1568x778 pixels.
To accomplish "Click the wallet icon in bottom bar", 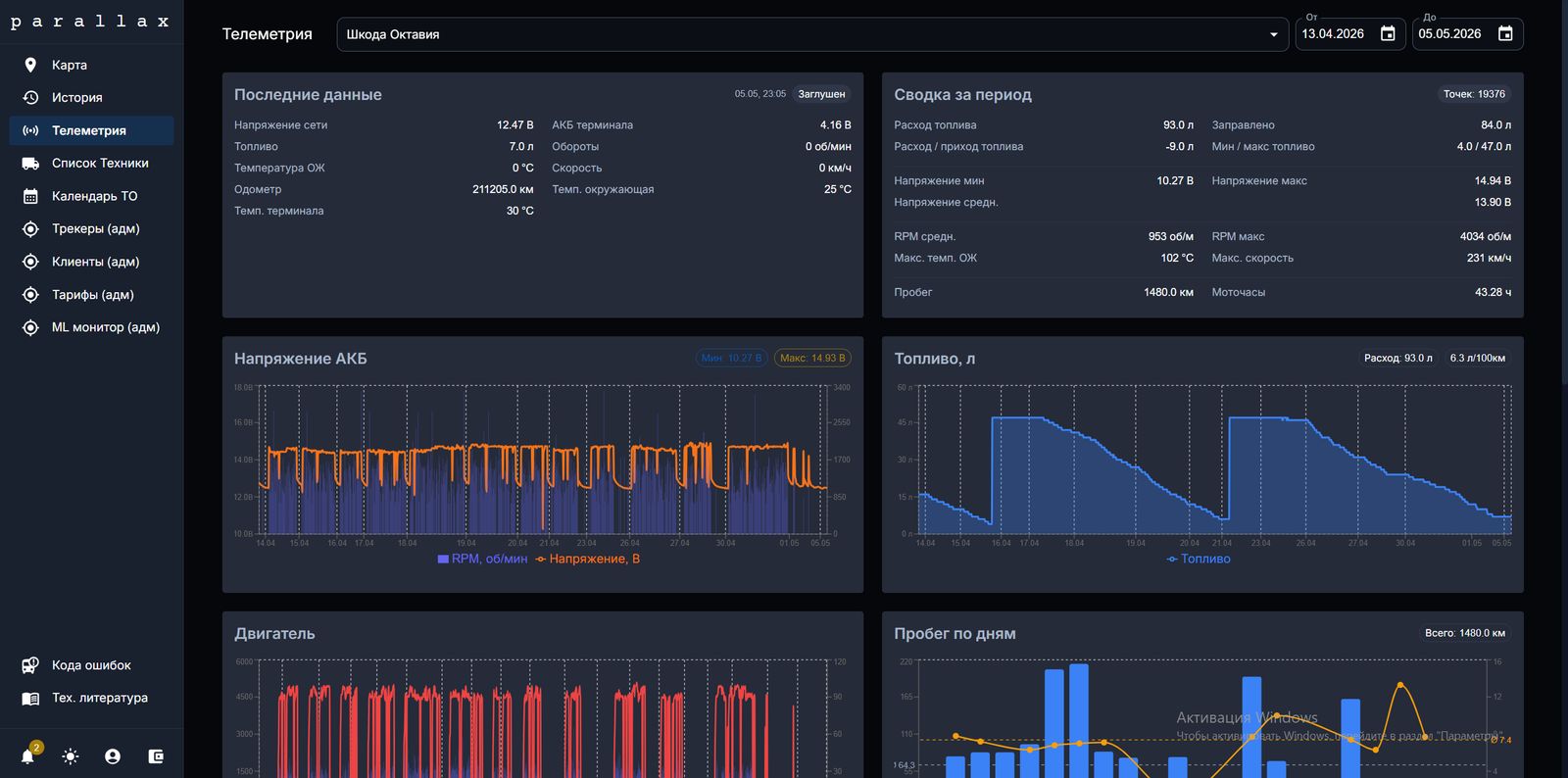I will [156, 756].
